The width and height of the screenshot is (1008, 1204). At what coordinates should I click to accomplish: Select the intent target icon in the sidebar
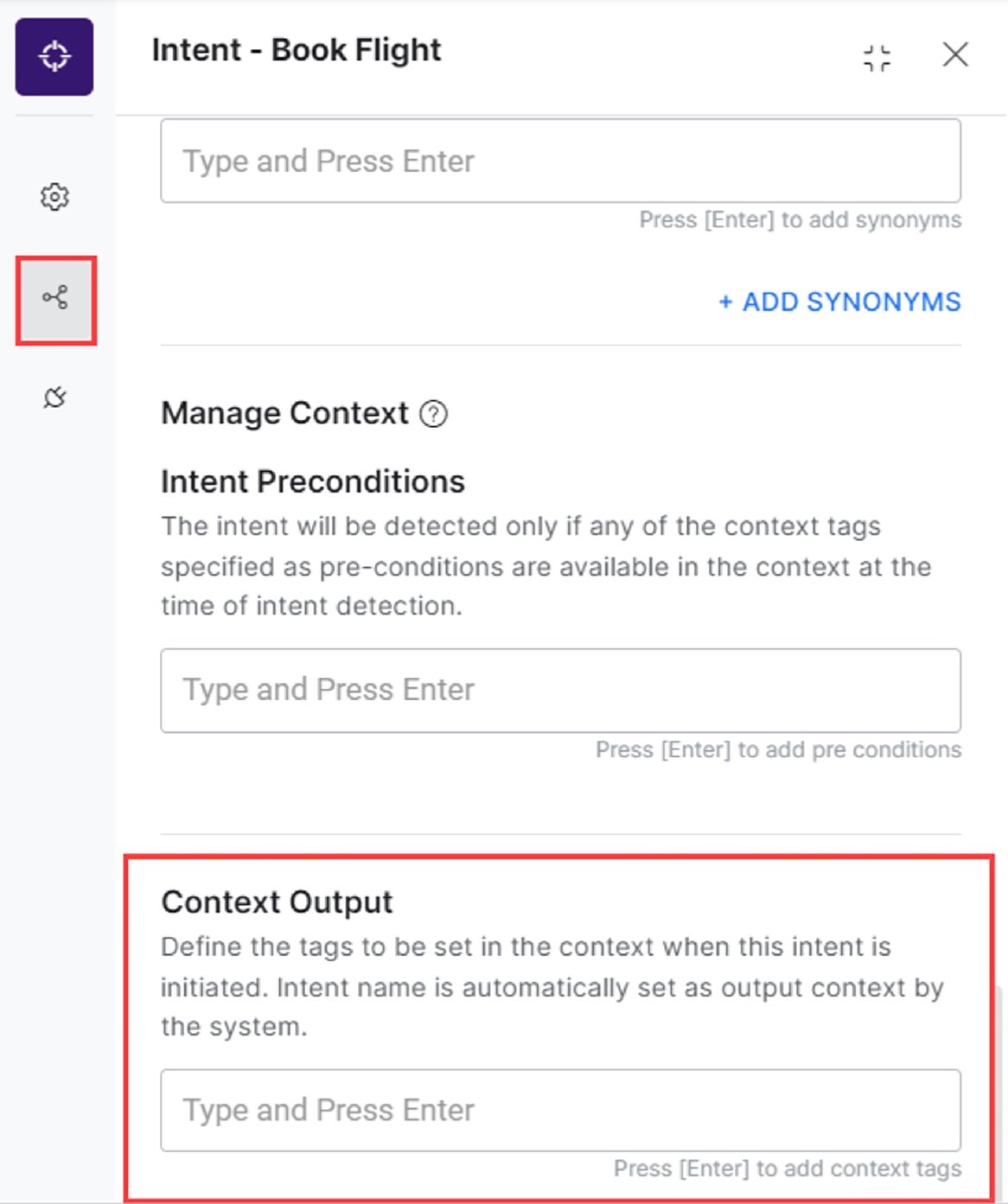coord(54,57)
